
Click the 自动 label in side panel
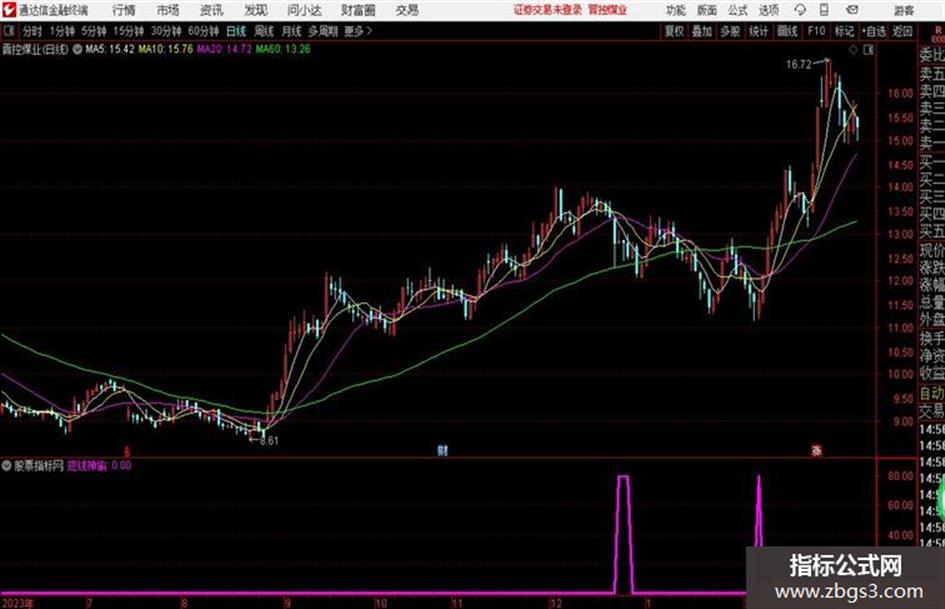[x=932, y=393]
